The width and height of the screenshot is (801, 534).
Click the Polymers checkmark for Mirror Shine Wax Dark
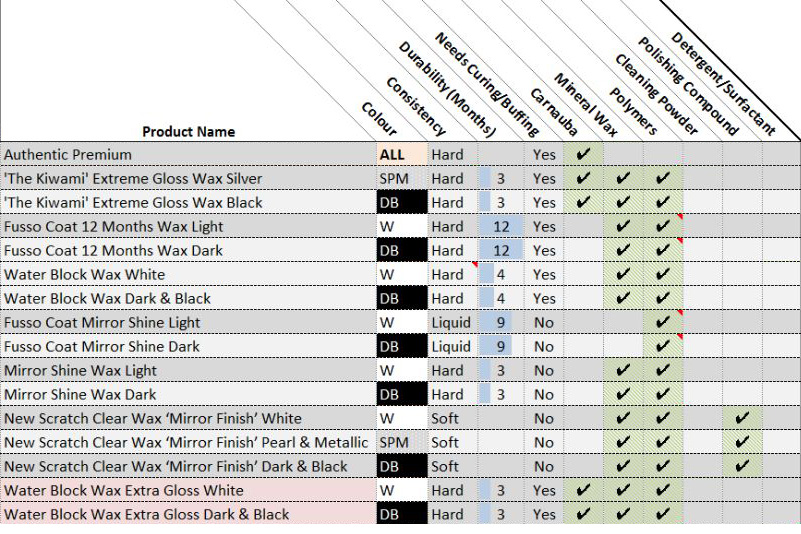click(x=662, y=395)
